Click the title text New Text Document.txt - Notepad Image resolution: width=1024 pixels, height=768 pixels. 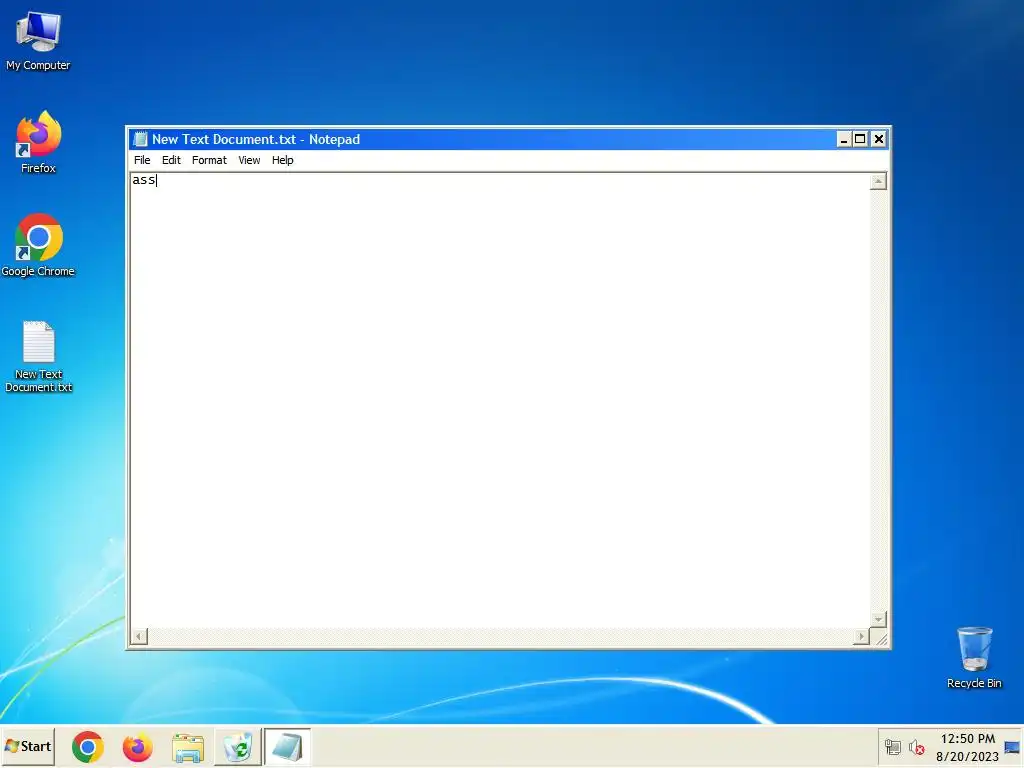pyautogui.click(x=256, y=139)
